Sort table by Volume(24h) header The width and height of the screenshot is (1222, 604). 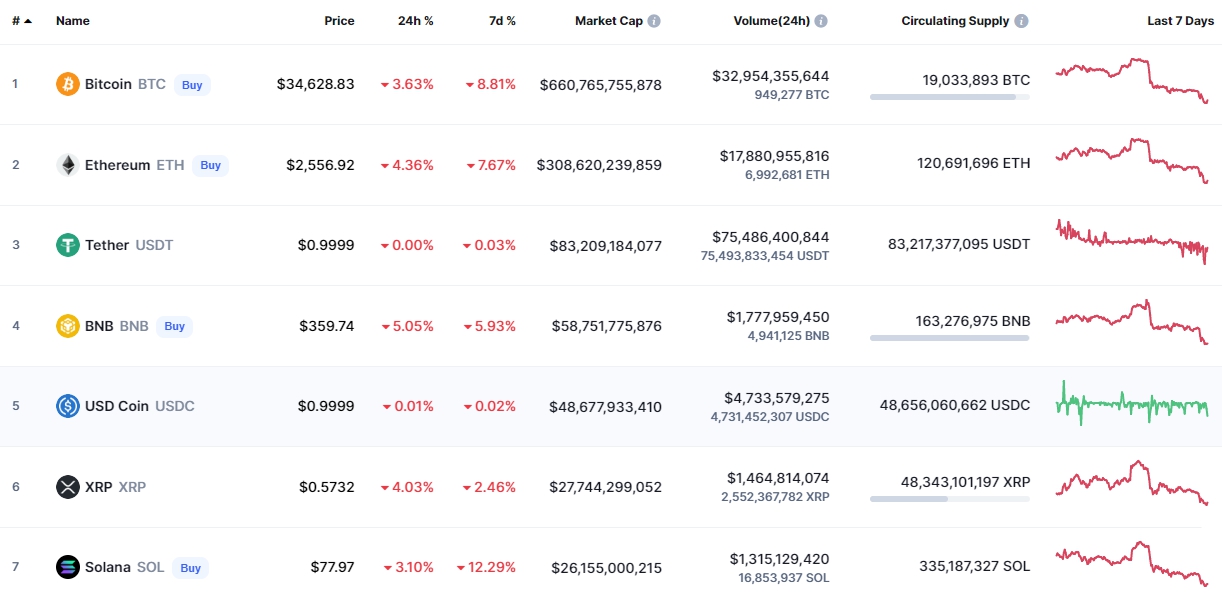(x=771, y=21)
